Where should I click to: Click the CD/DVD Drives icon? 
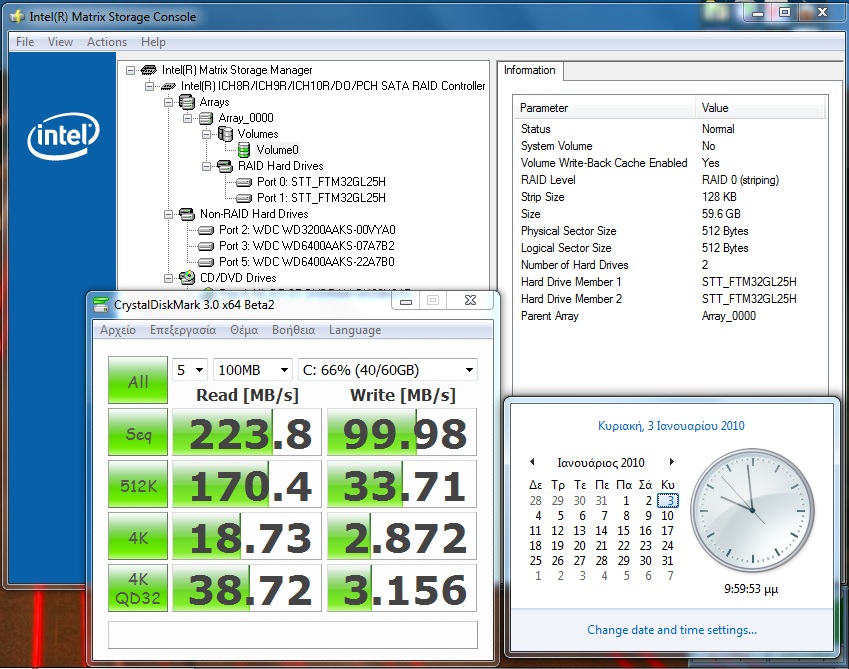(187, 278)
